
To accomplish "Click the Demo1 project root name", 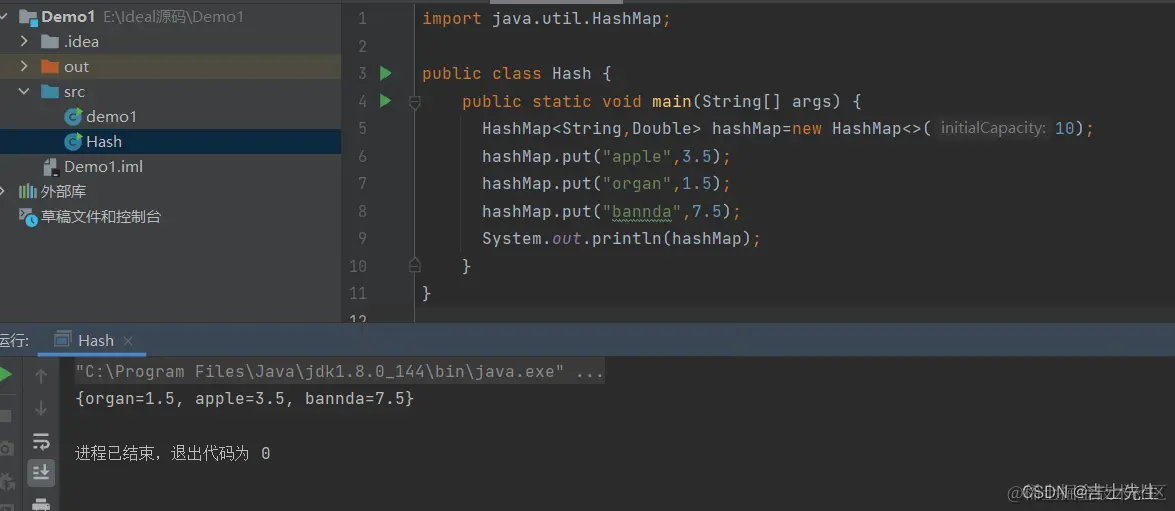I will 67,16.
